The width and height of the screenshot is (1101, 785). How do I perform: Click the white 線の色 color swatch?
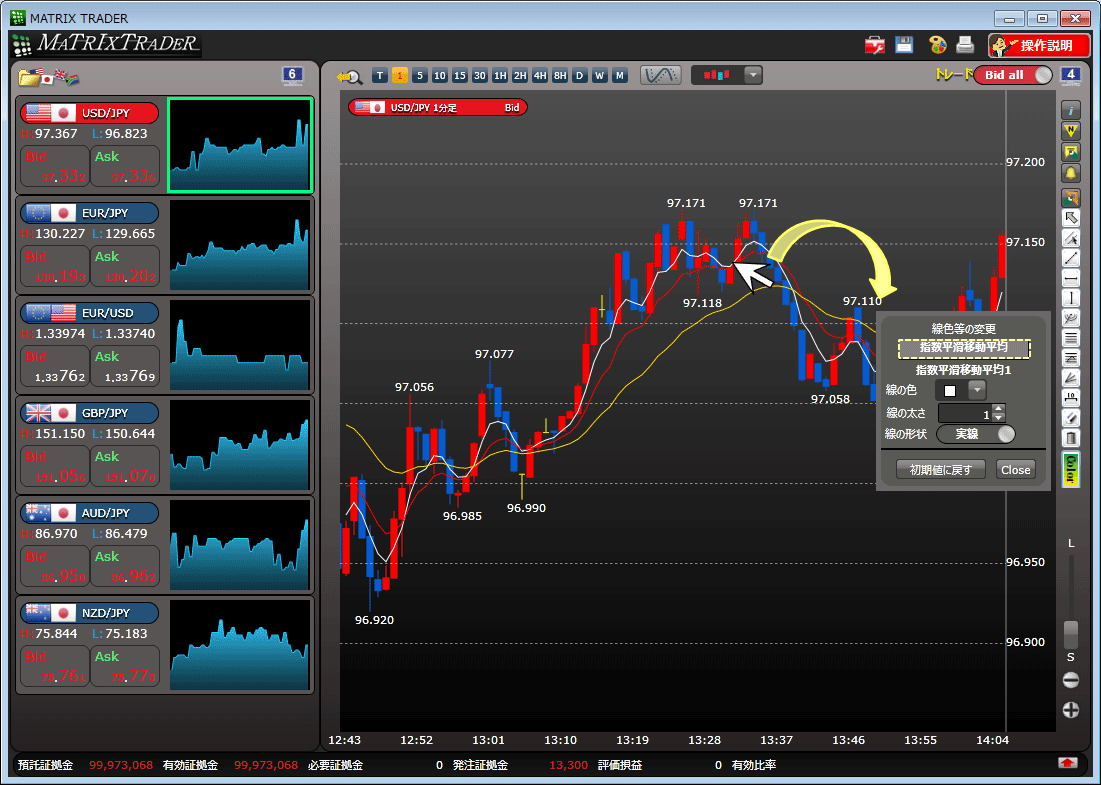tap(950, 390)
